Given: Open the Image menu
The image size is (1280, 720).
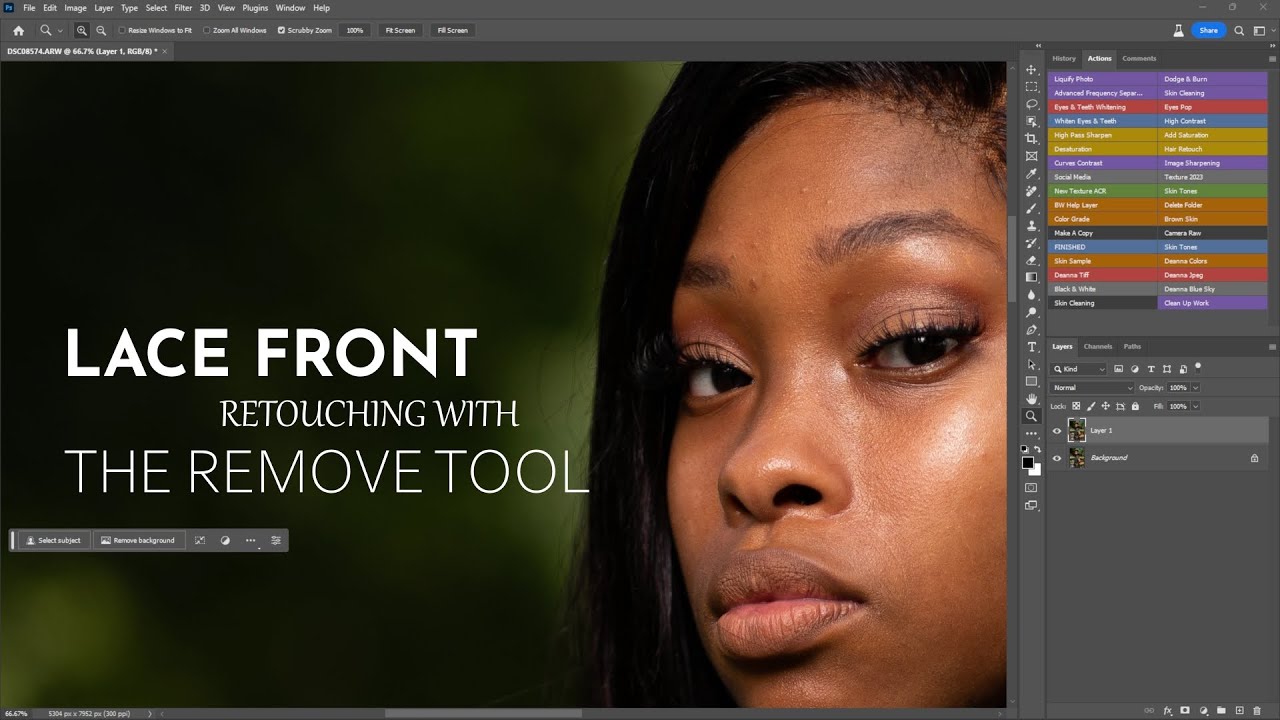Looking at the screenshot, I should click(x=76, y=8).
